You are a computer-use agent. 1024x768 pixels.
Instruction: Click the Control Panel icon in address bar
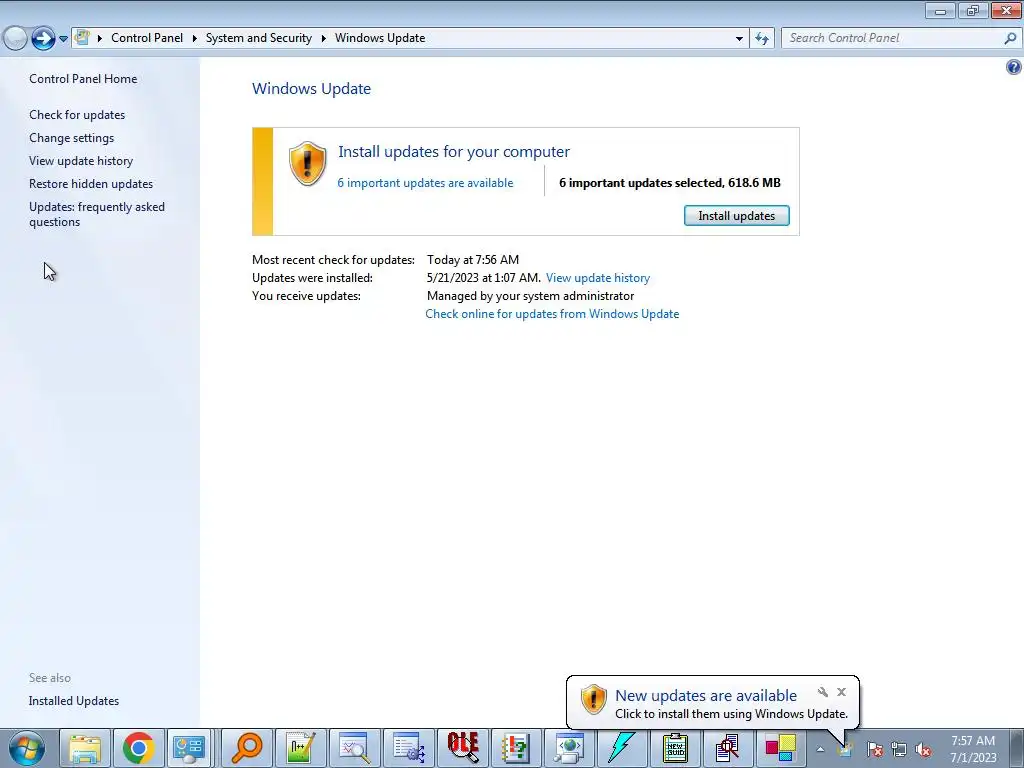(x=82, y=37)
